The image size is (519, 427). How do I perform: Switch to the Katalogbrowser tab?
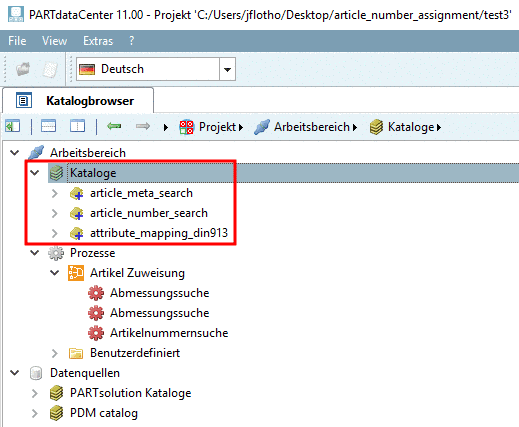coord(78,101)
